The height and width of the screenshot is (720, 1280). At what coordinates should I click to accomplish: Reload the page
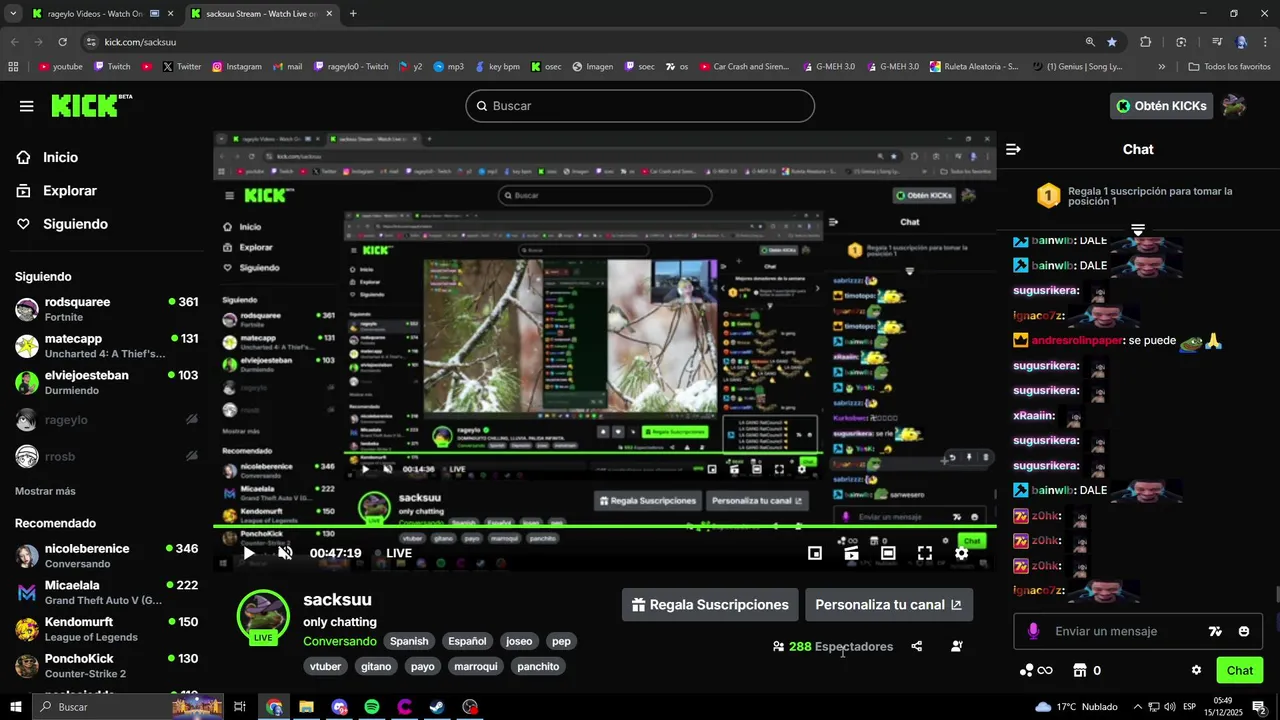[x=62, y=42]
